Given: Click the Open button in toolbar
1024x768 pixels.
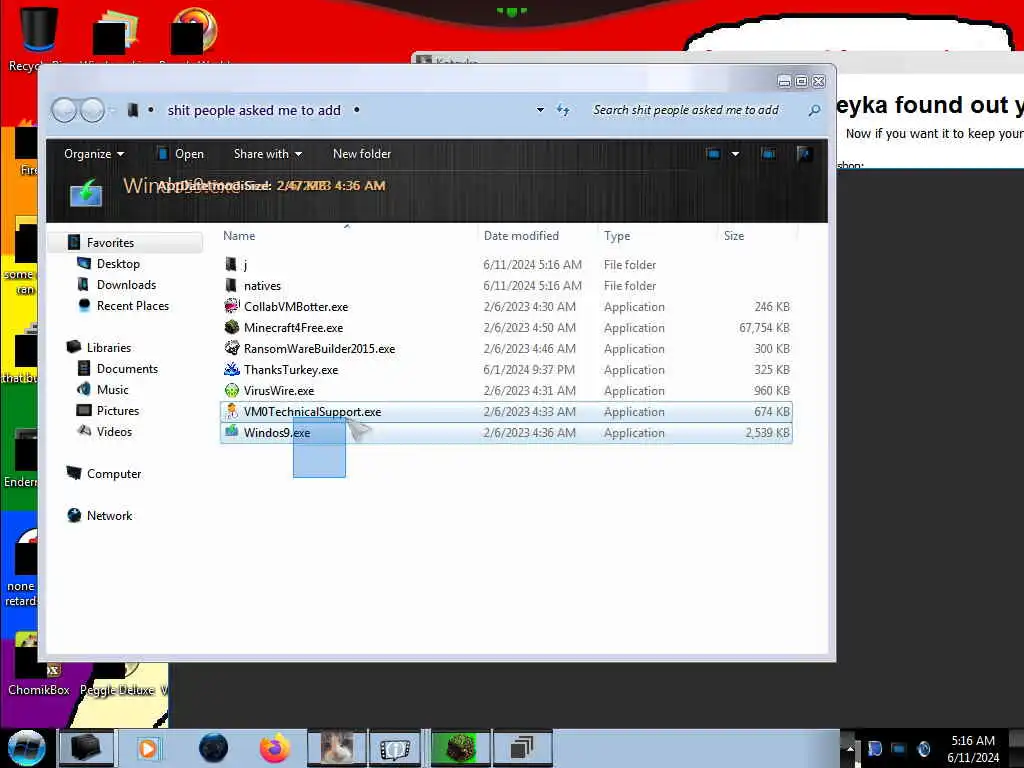Looking at the screenshot, I should [x=181, y=154].
